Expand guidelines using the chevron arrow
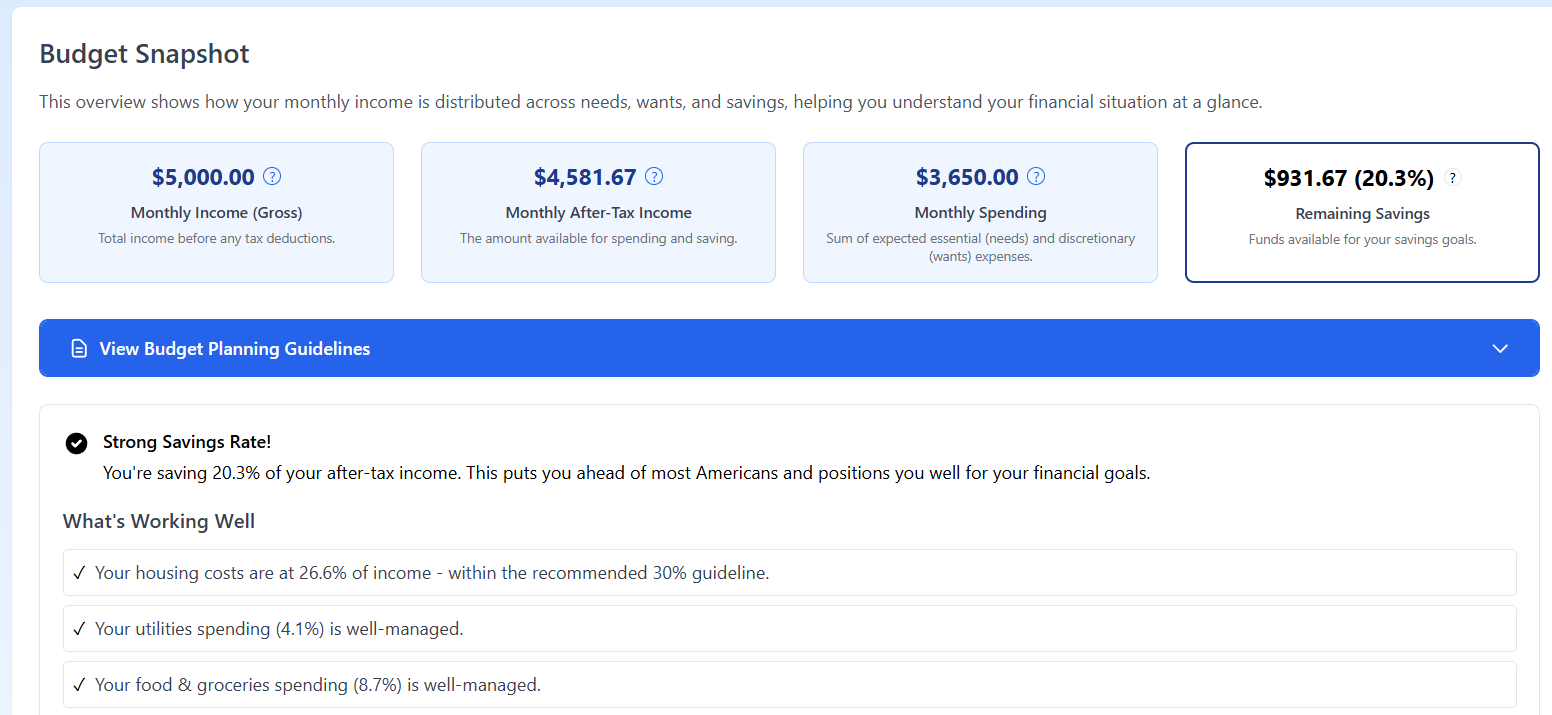 pos(1499,349)
